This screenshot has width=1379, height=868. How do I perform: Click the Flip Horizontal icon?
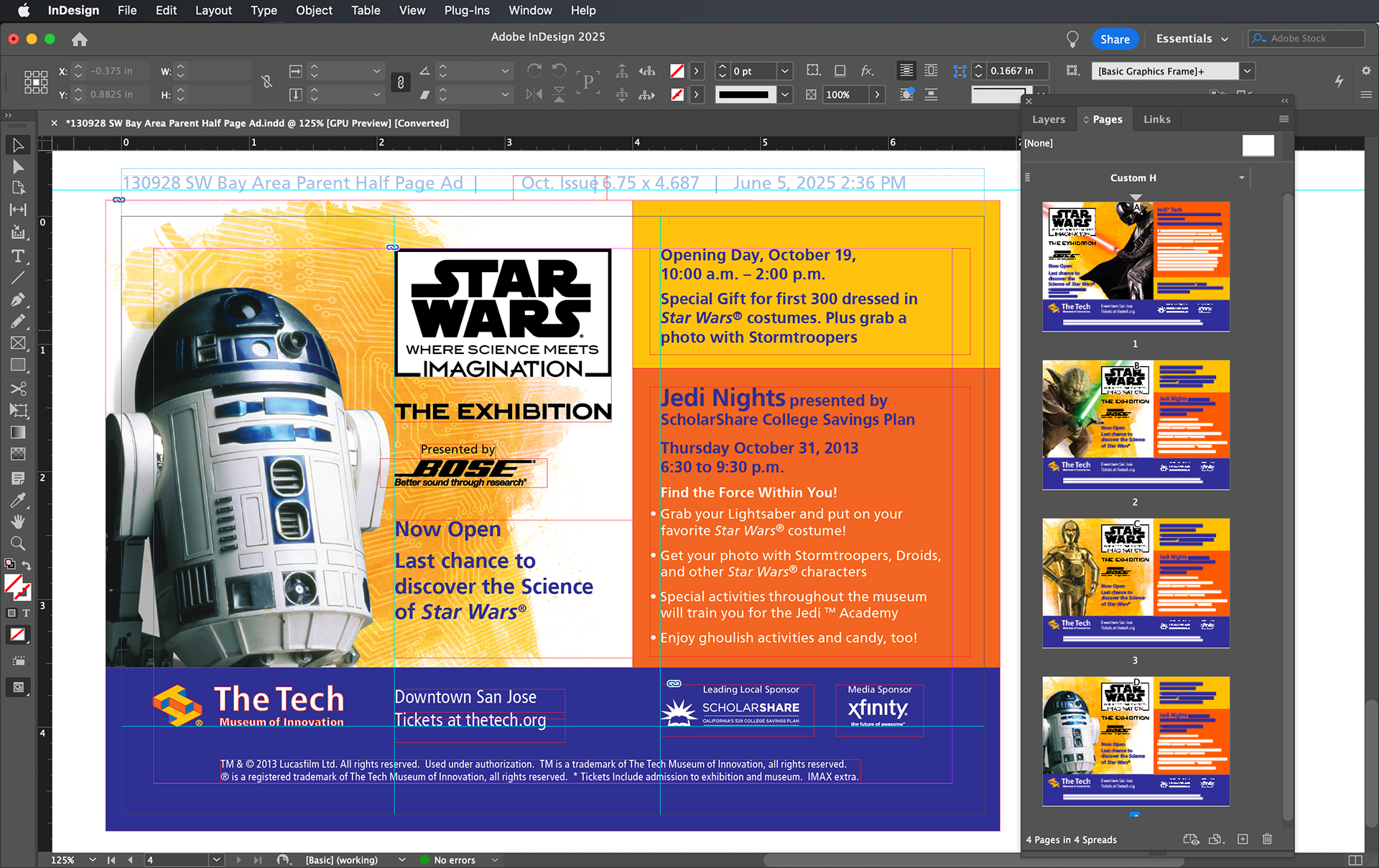534,94
